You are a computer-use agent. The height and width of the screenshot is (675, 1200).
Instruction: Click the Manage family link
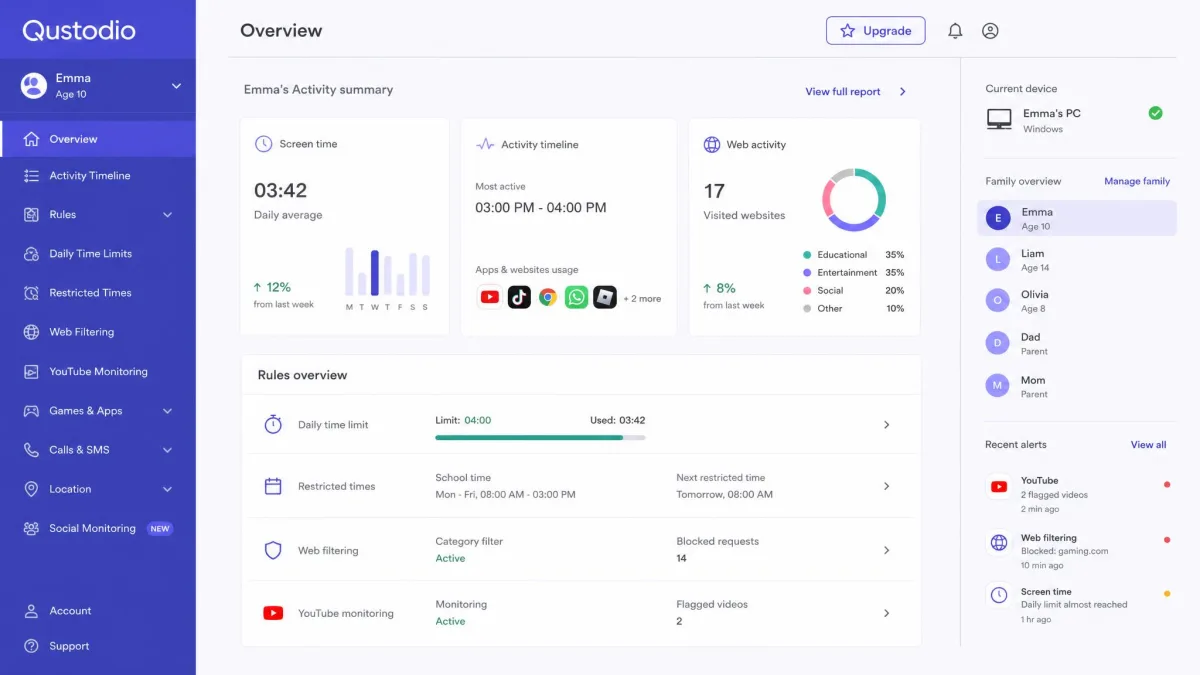[1137, 181]
